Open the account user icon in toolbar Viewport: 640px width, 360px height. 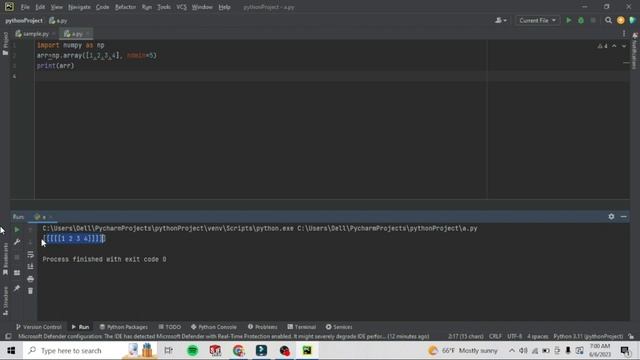tap(501, 20)
